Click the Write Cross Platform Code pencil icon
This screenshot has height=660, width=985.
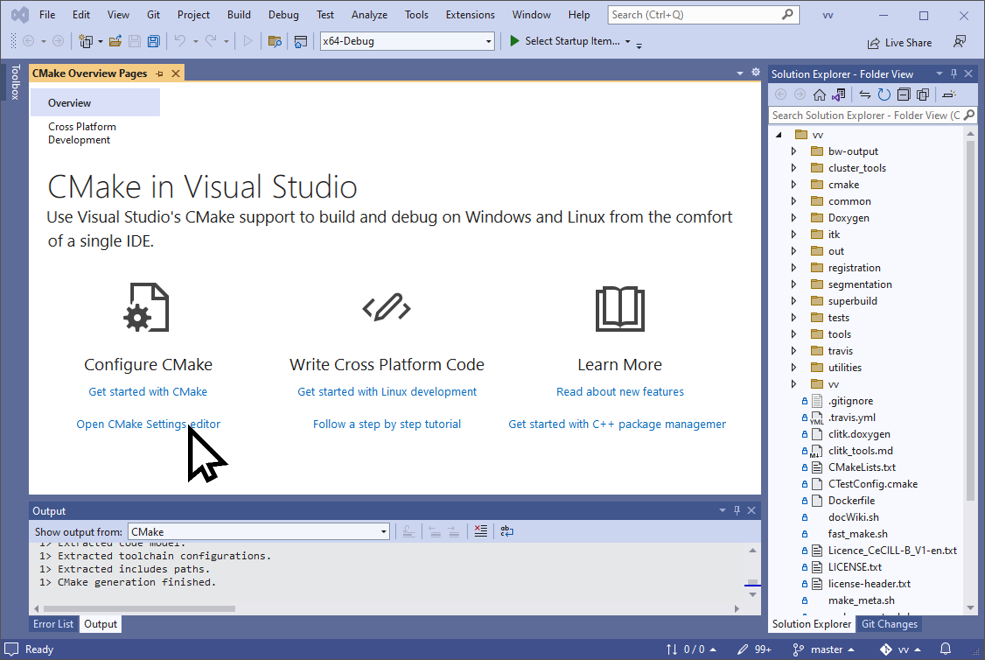pos(386,308)
